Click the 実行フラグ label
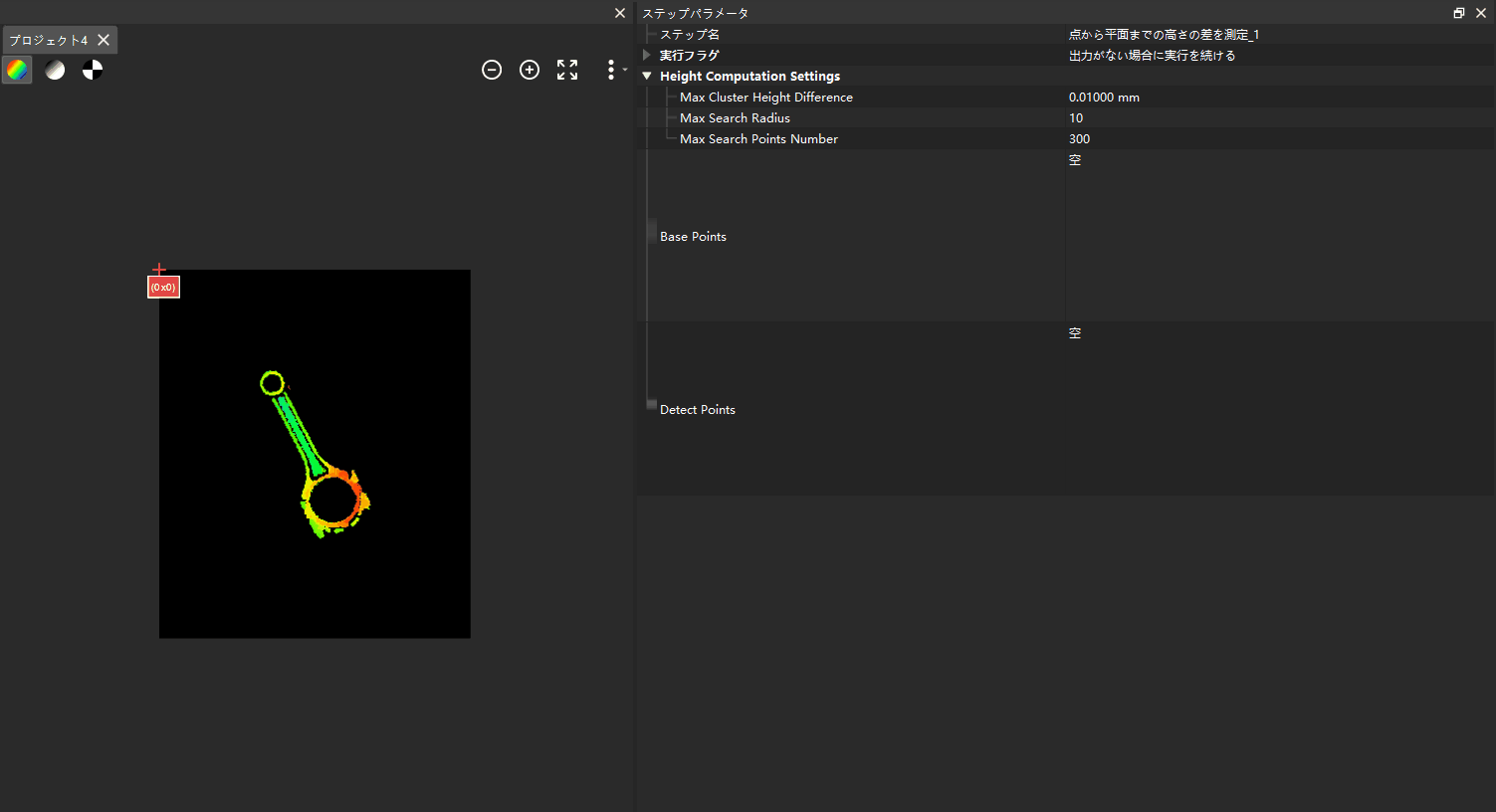The image size is (1496, 812). [x=689, y=56]
